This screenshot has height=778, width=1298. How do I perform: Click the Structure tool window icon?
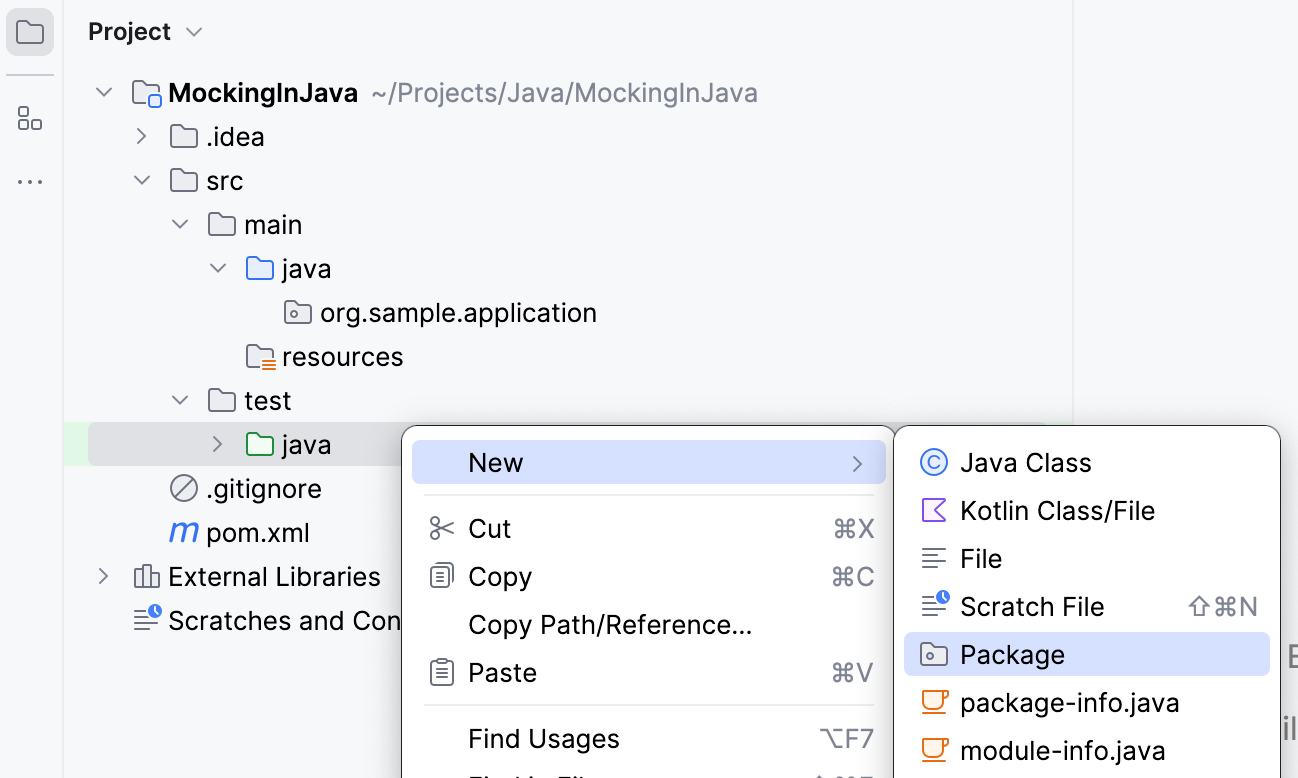pyautogui.click(x=29, y=118)
